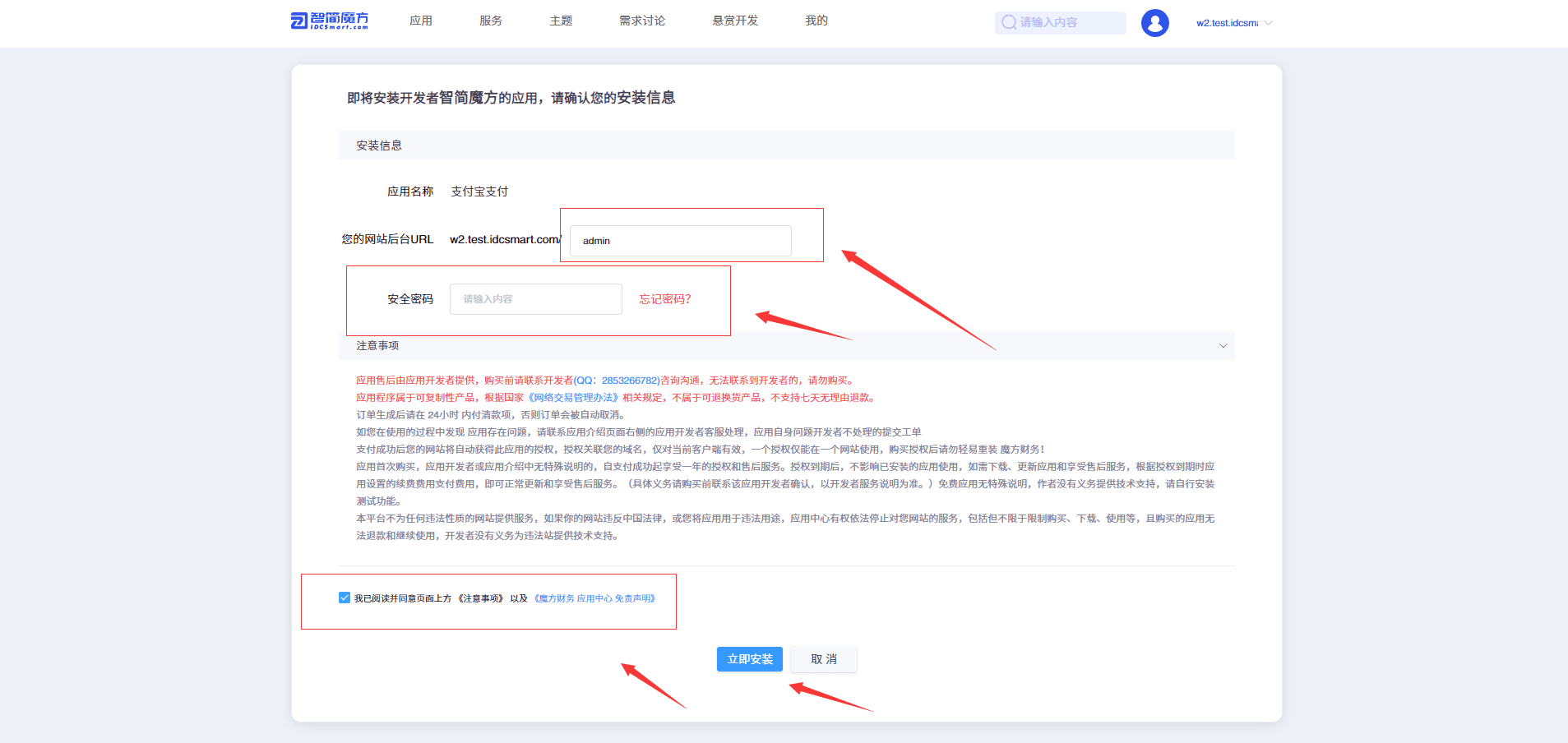Open 悬赏开发 in the navigation
Screen dimensions: 1568x743
[x=735, y=21]
